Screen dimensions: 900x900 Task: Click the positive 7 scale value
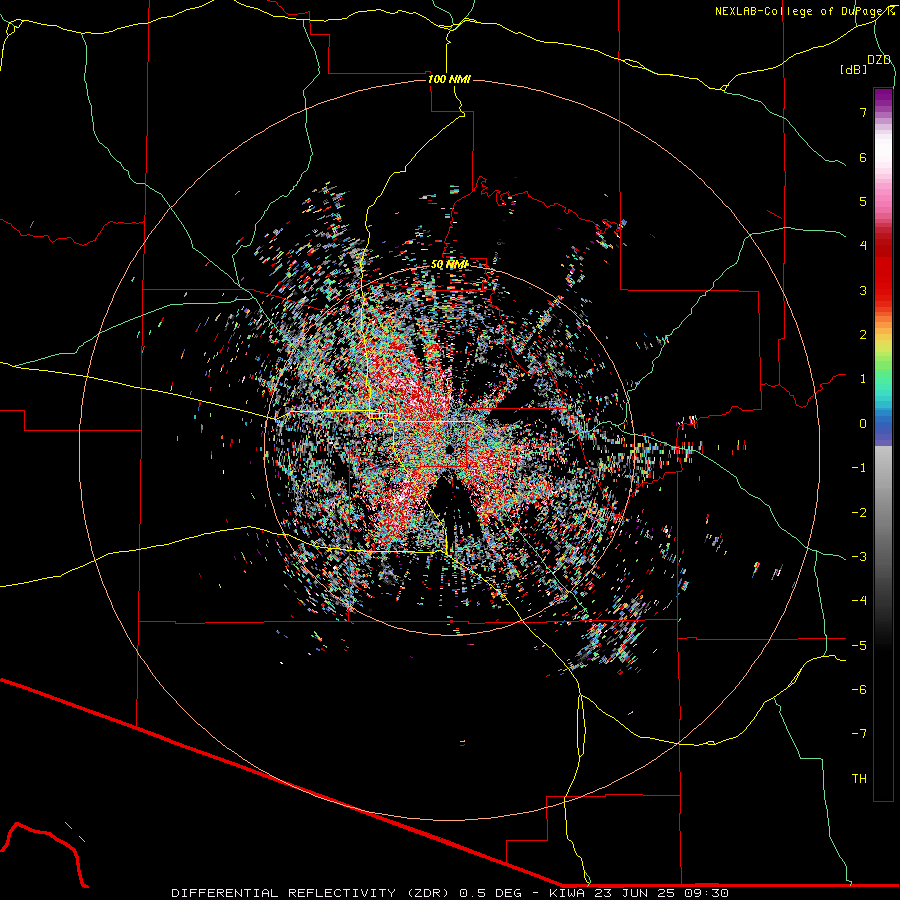click(x=863, y=112)
